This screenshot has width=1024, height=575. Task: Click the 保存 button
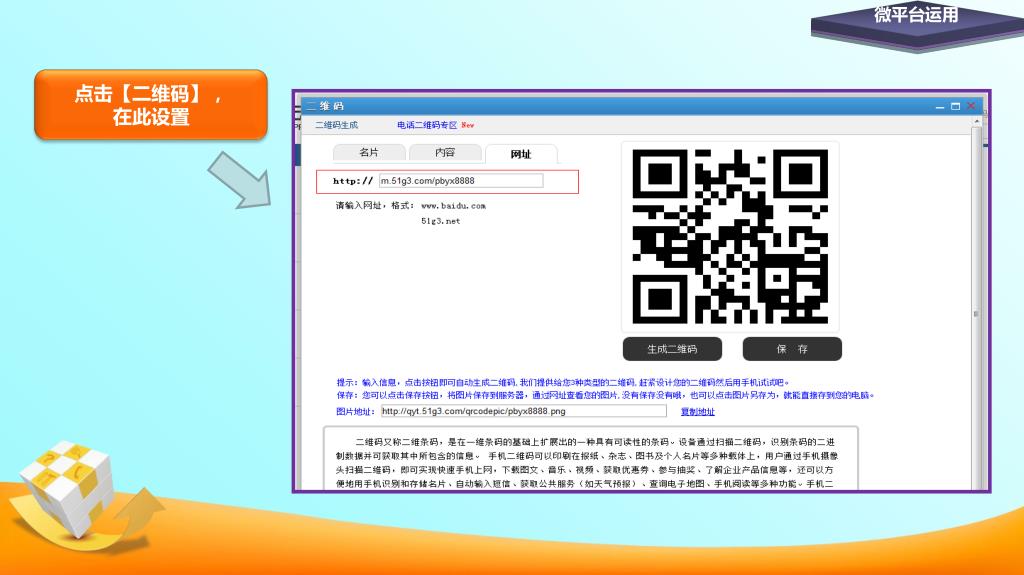click(792, 349)
